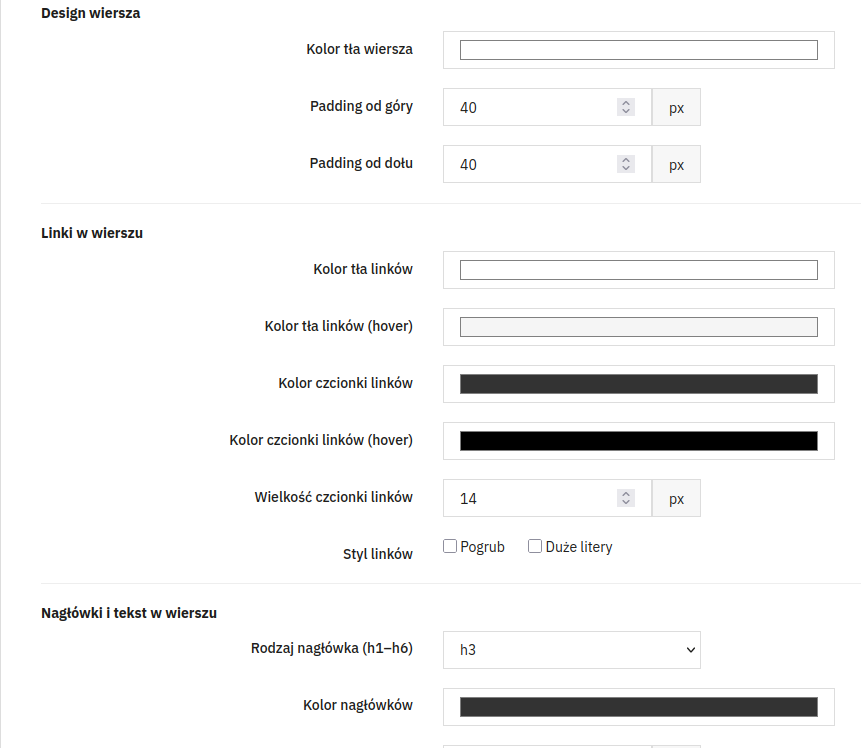The width and height of the screenshot is (861, 748).
Task: Open the Kolor tła linków color swatch
Action: point(639,270)
